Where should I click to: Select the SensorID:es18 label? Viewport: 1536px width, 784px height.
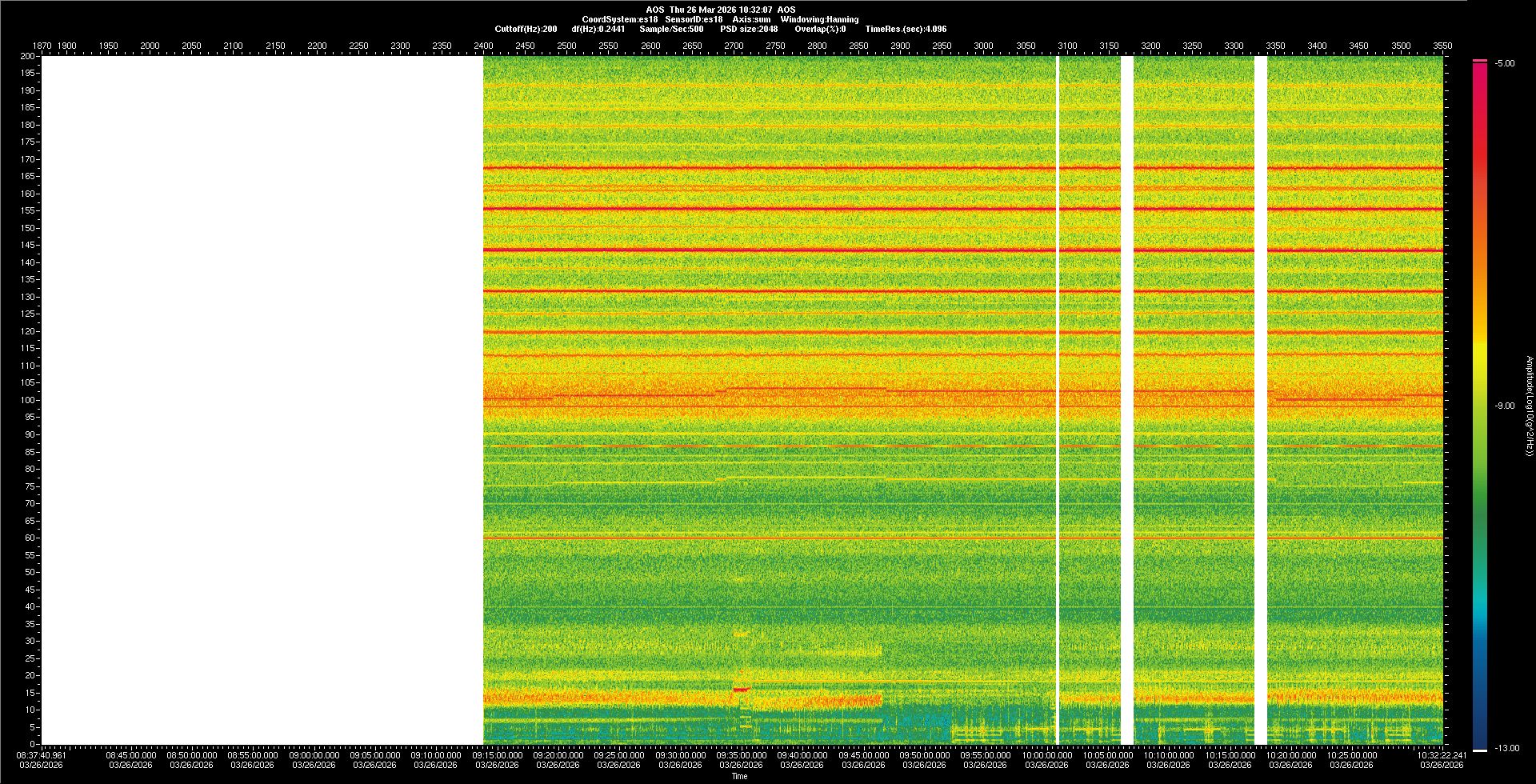[694, 19]
